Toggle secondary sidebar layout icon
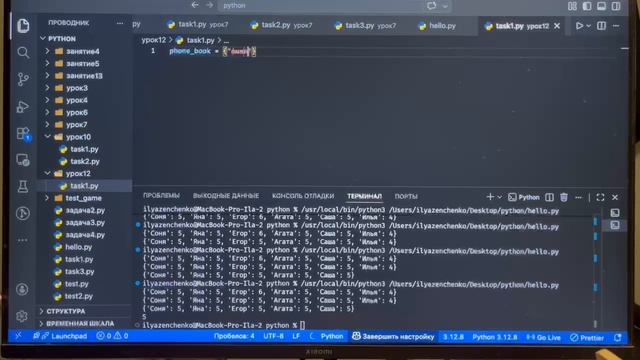 pos(616,6)
